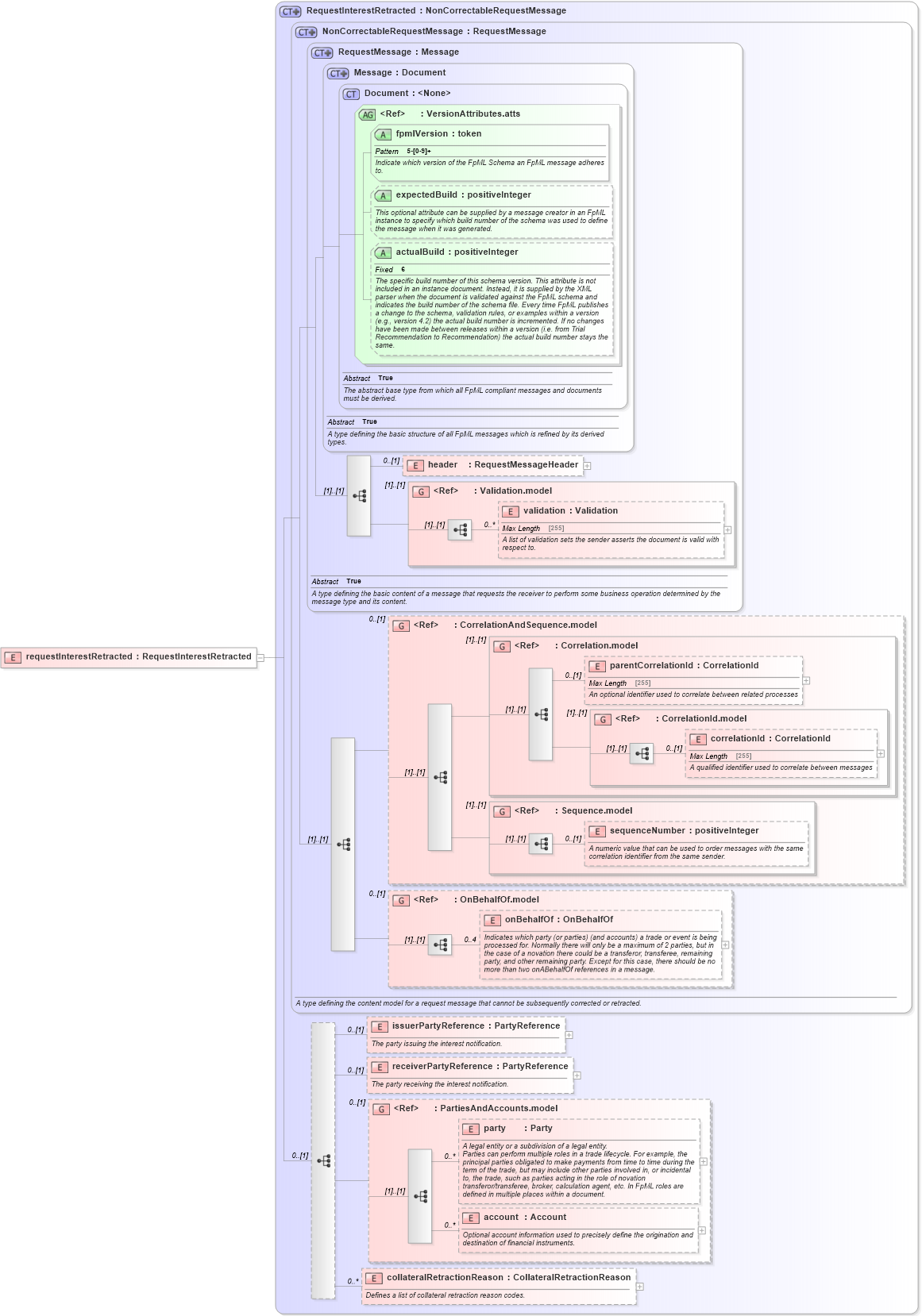Image resolution: width=922 pixels, height=1316 pixels.
Task: Collapse the requestInterestRetracted root element
Action: click(260, 657)
